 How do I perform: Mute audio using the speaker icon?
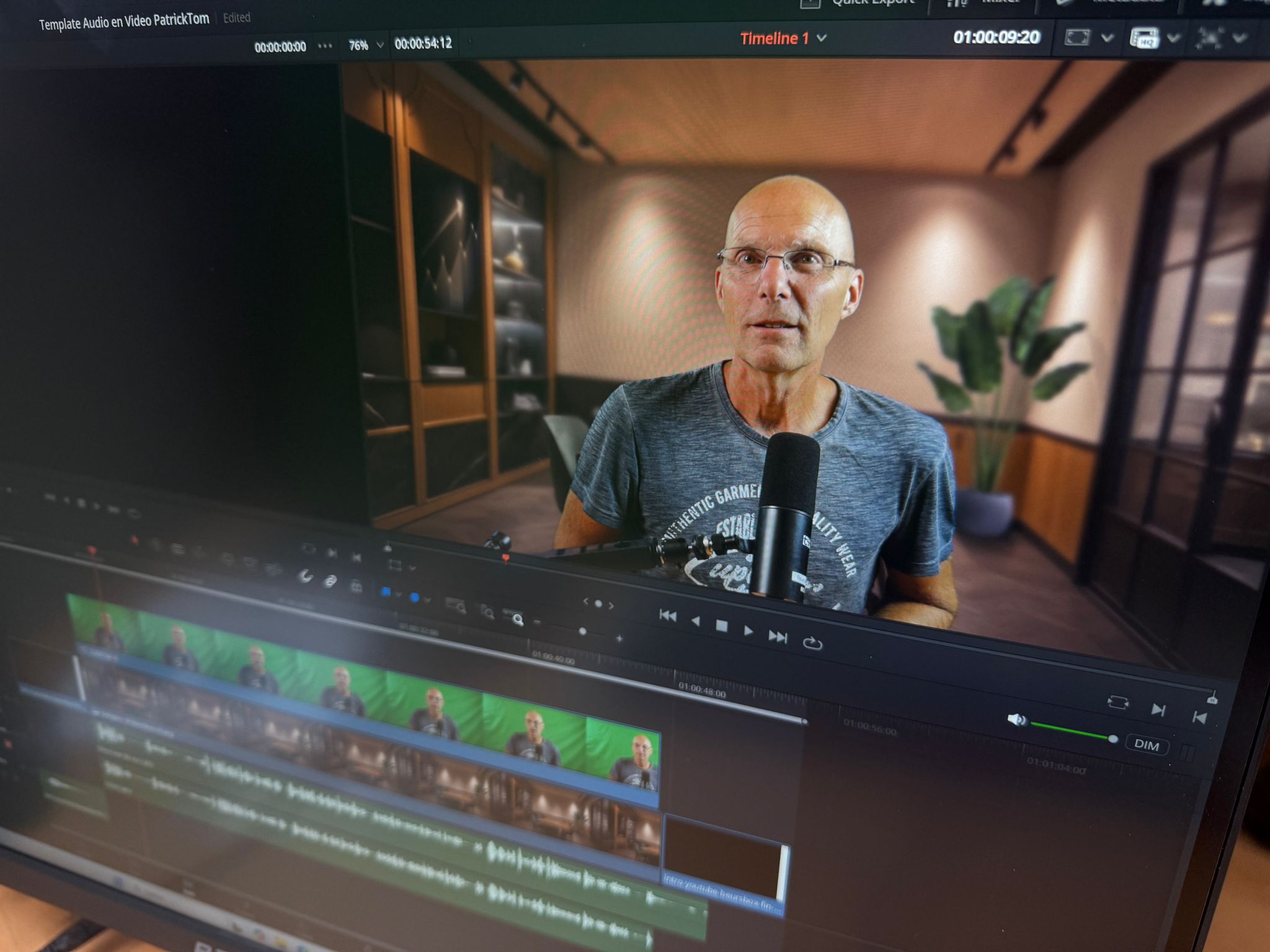click(x=1017, y=720)
